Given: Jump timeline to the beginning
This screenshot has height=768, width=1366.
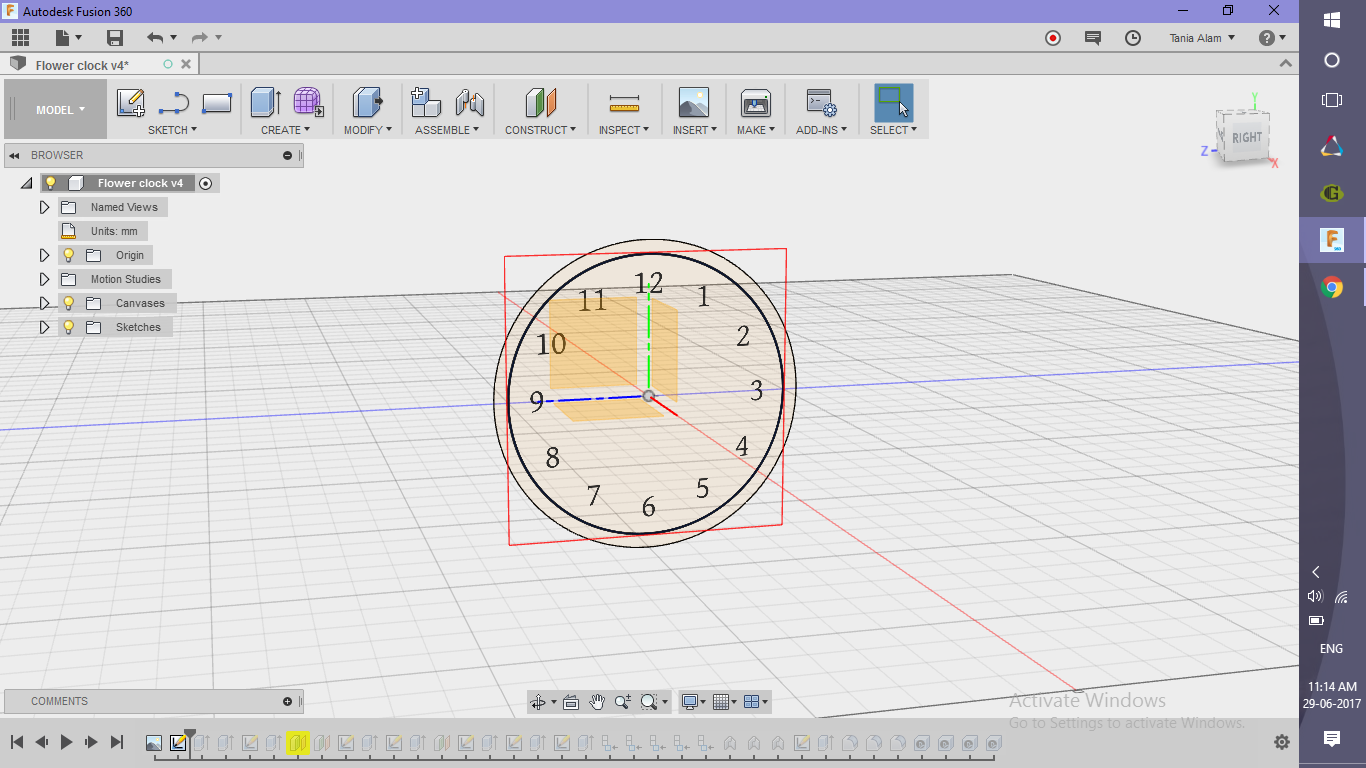Looking at the screenshot, I should [17, 742].
